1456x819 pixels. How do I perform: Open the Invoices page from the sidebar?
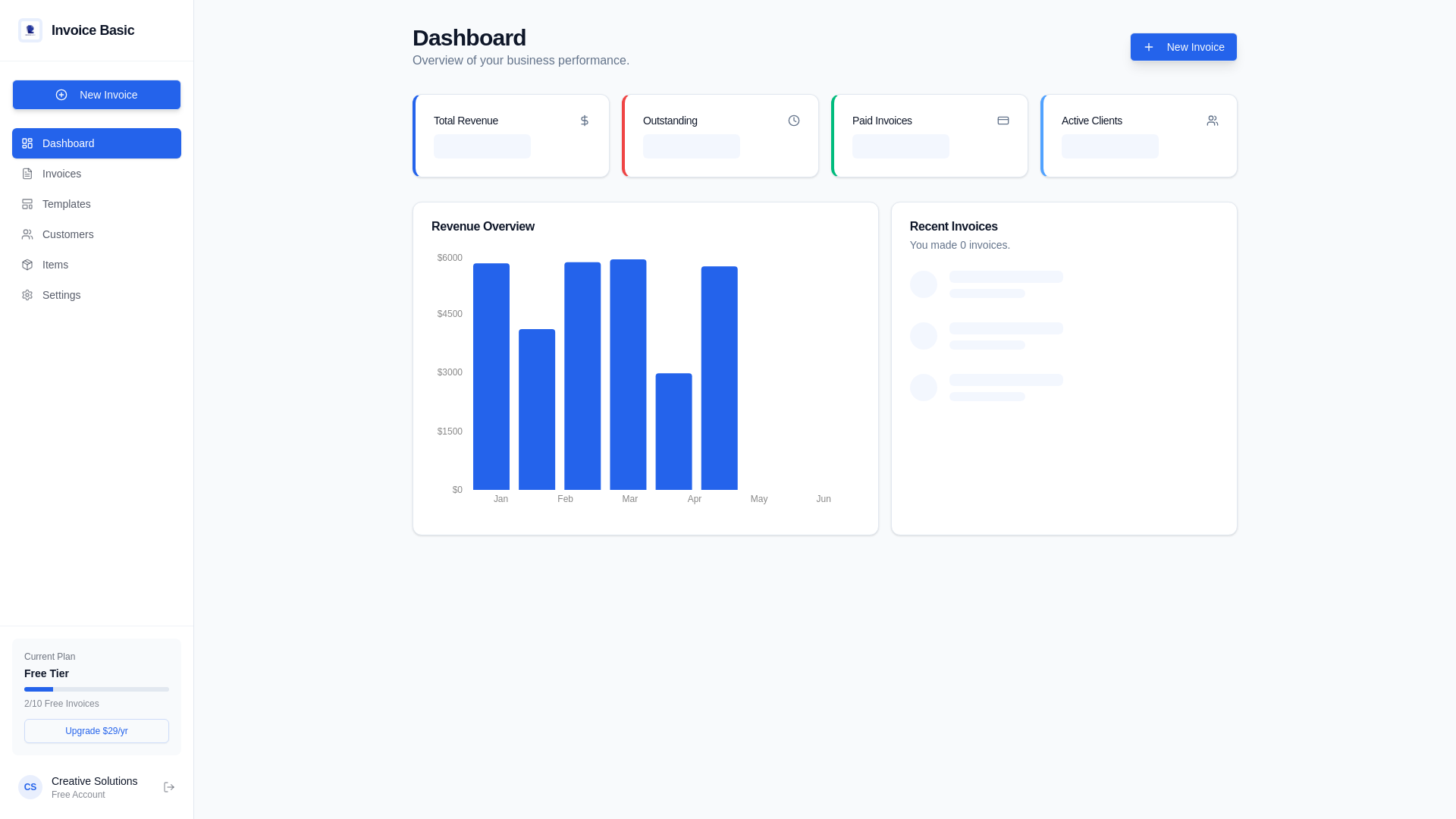tap(61, 174)
